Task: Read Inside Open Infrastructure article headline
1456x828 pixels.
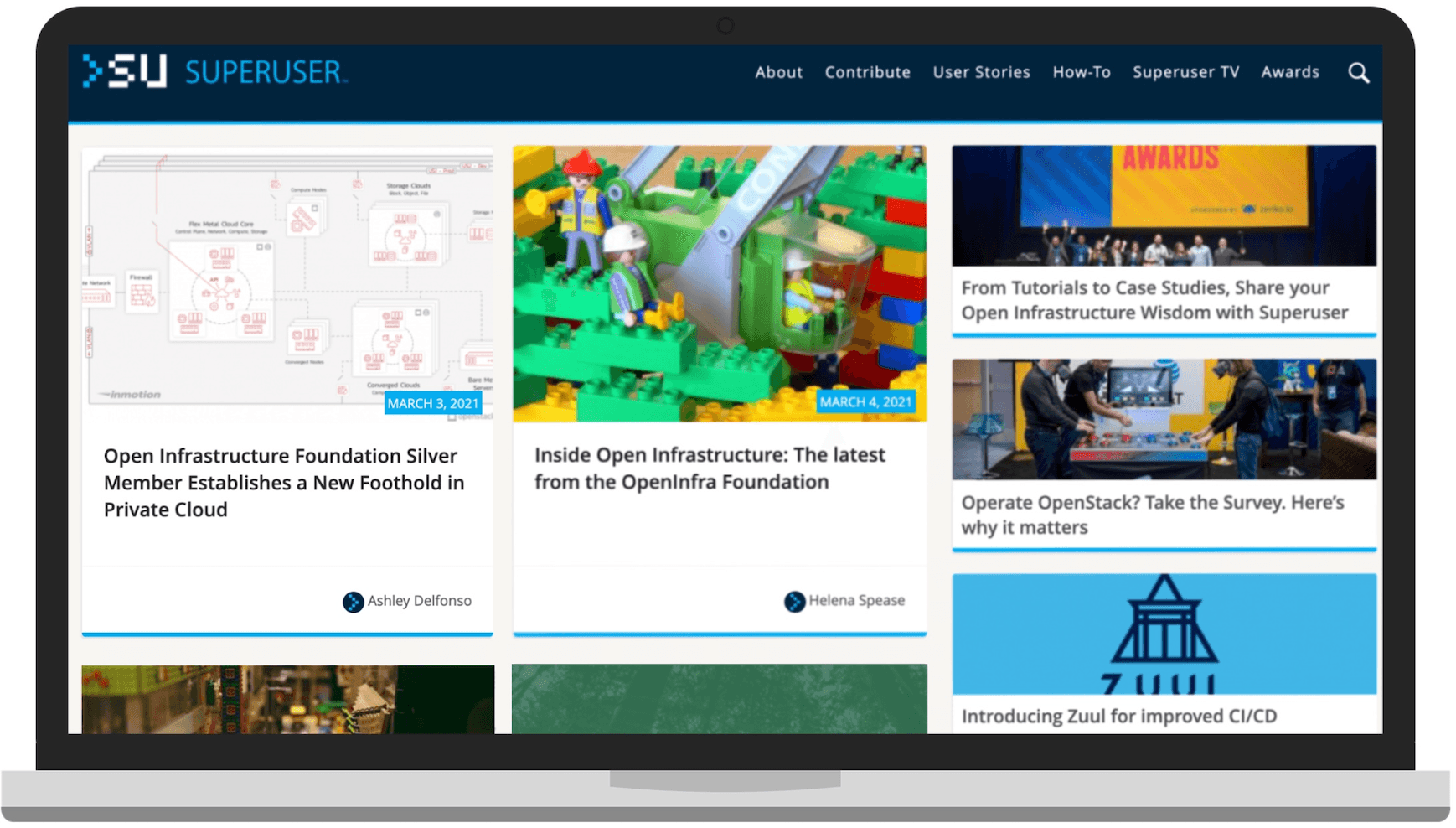Action: [710, 468]
